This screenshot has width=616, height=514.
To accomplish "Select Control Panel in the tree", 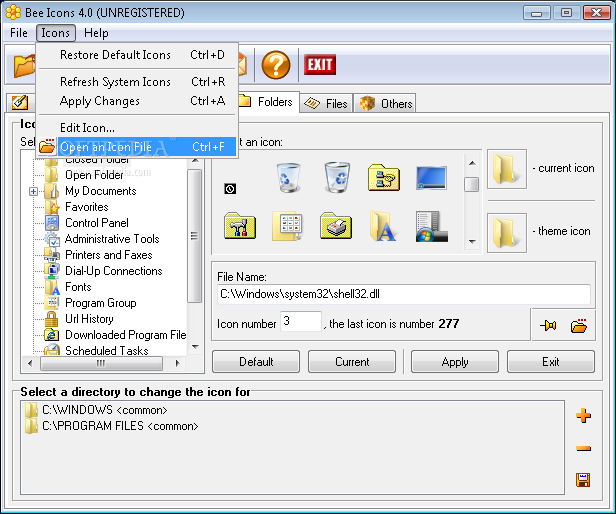I will 97,223.
